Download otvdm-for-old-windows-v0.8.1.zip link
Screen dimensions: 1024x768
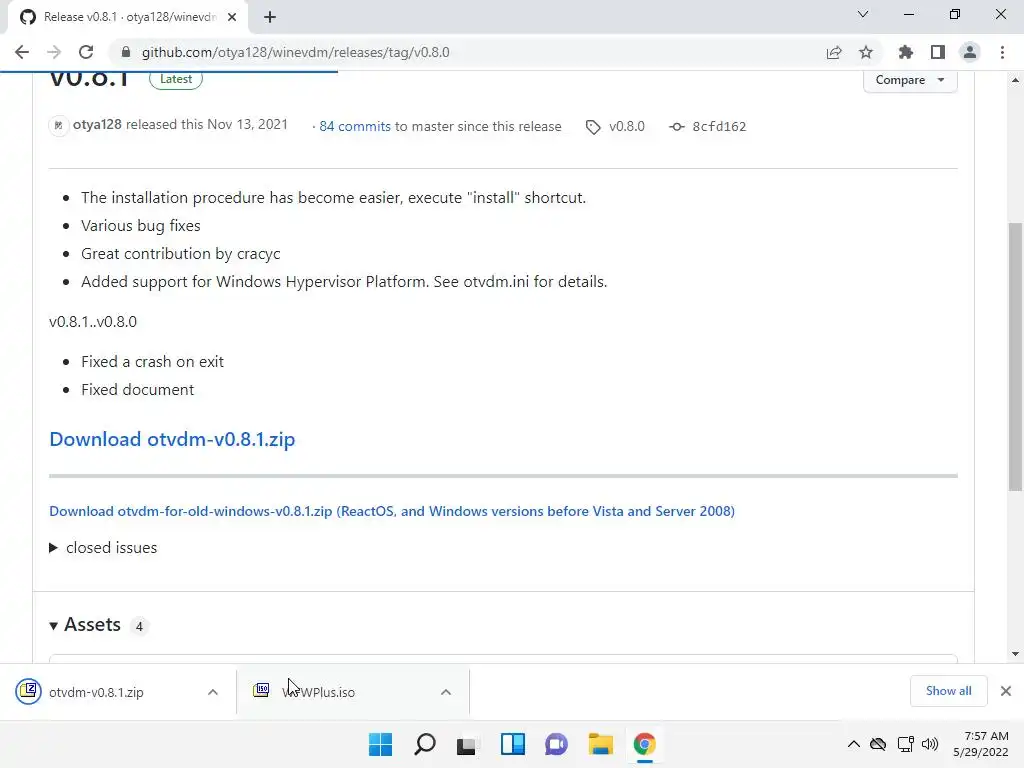click(x=392, y=511)
